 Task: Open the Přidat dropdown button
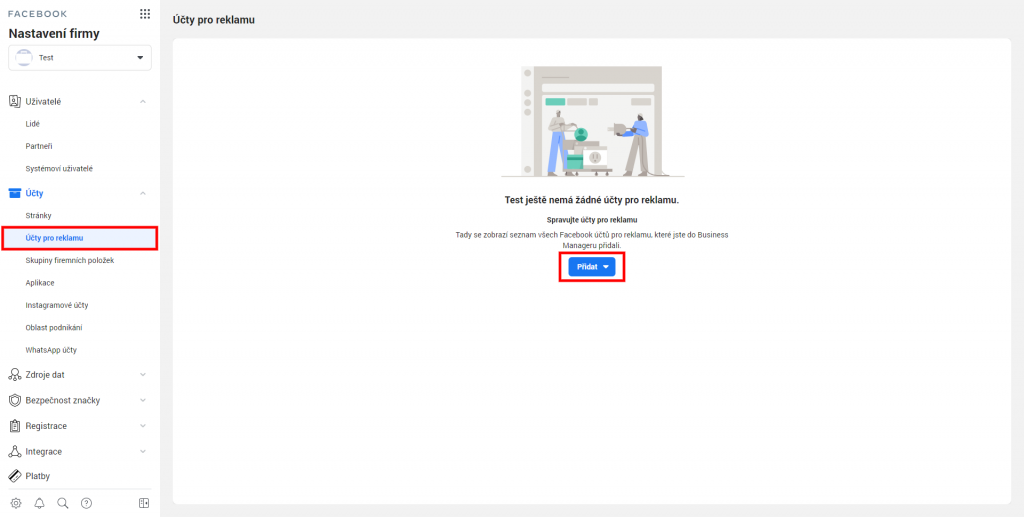(x=592, y=267)
